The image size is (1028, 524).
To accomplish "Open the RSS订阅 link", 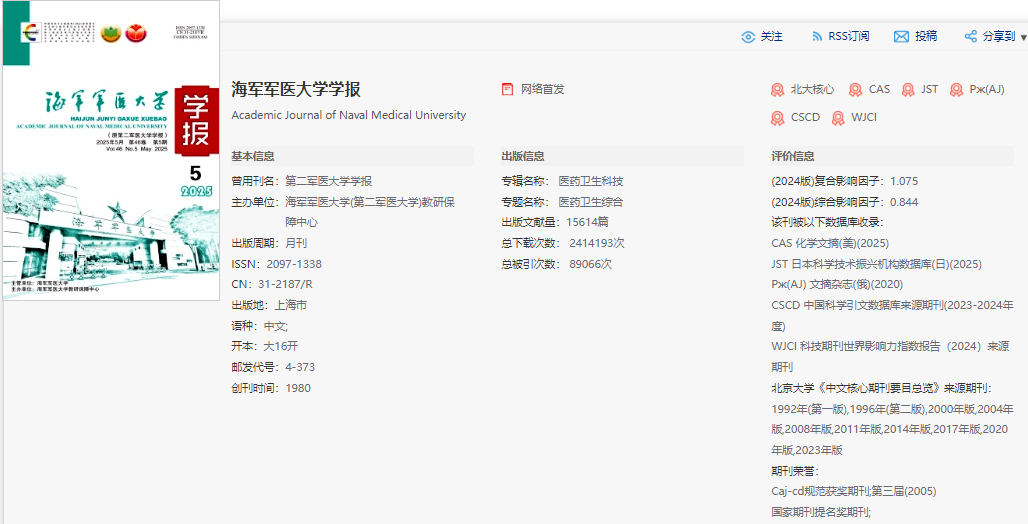I will pyautogui.click(x=849, y=37).
